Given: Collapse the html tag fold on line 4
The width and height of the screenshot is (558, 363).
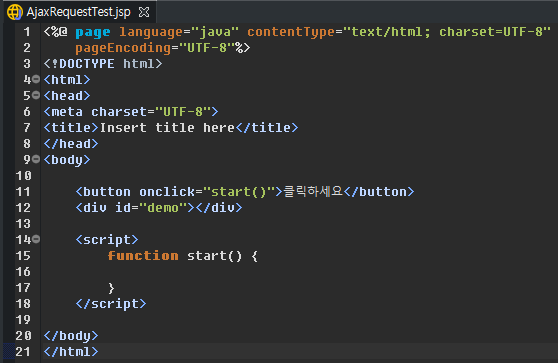Looking at the screenshot, I should tap(36, 79).
